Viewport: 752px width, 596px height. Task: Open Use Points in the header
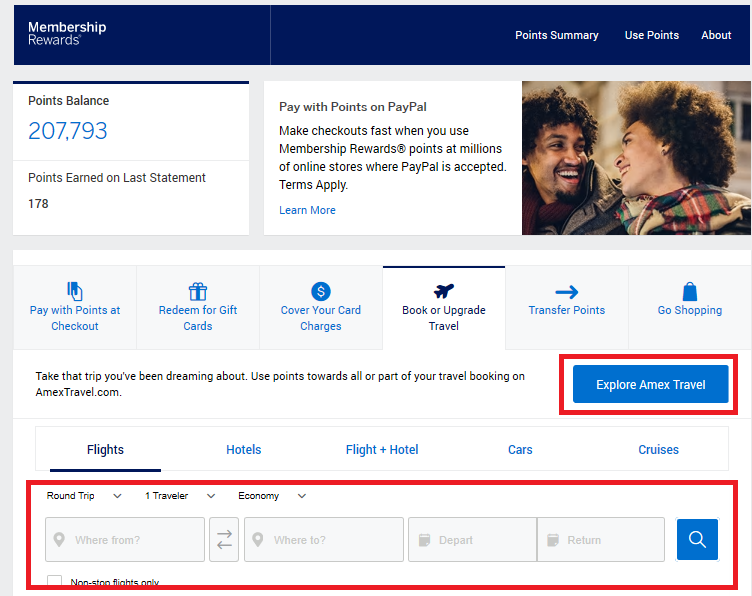(x=651, y=35)
